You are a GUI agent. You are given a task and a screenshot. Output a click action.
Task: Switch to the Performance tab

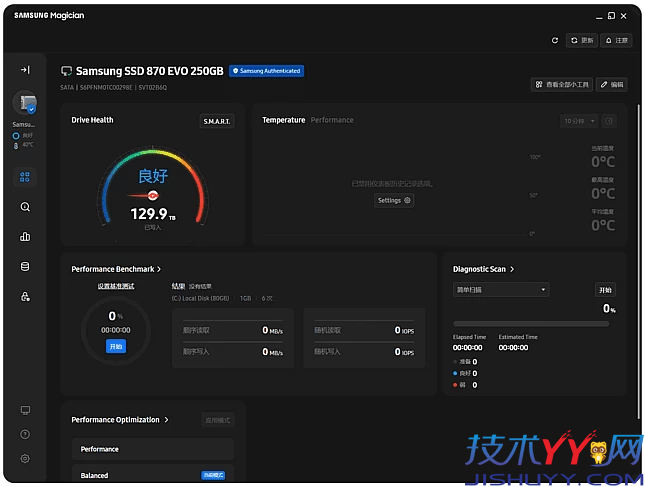tap(332, 120)
